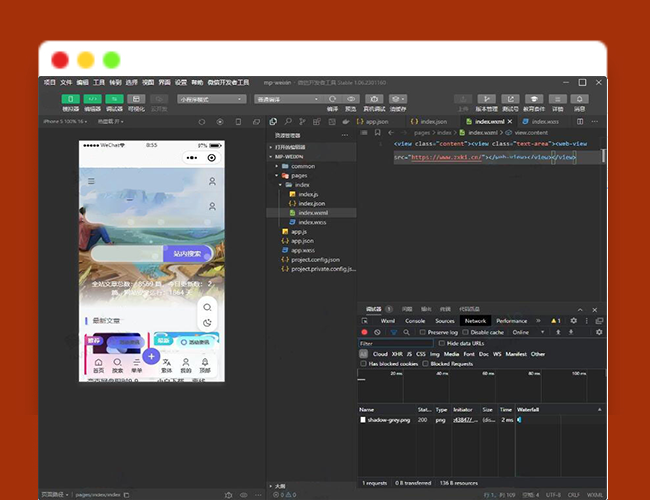Click the element inspector picker icon
The image size is (650, 500).
tap(365, 321)
